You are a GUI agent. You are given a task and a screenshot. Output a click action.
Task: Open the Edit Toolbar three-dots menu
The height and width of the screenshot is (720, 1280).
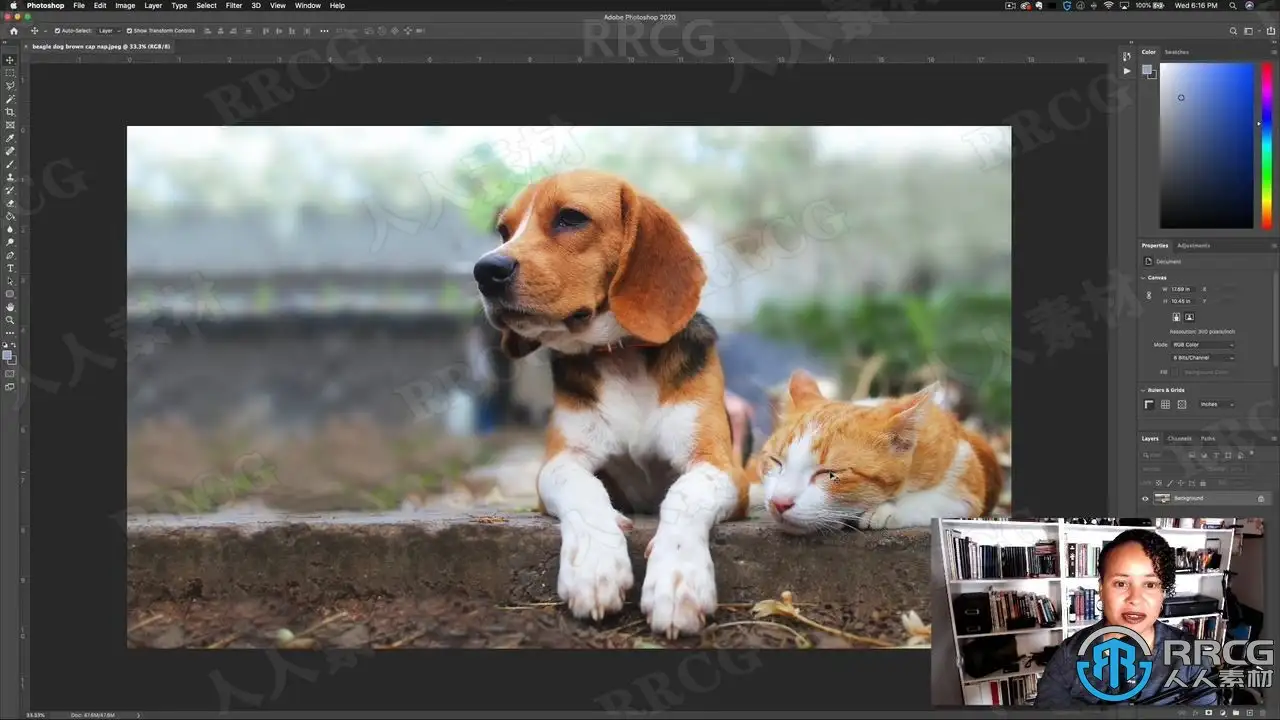click(x=10, y=332)
